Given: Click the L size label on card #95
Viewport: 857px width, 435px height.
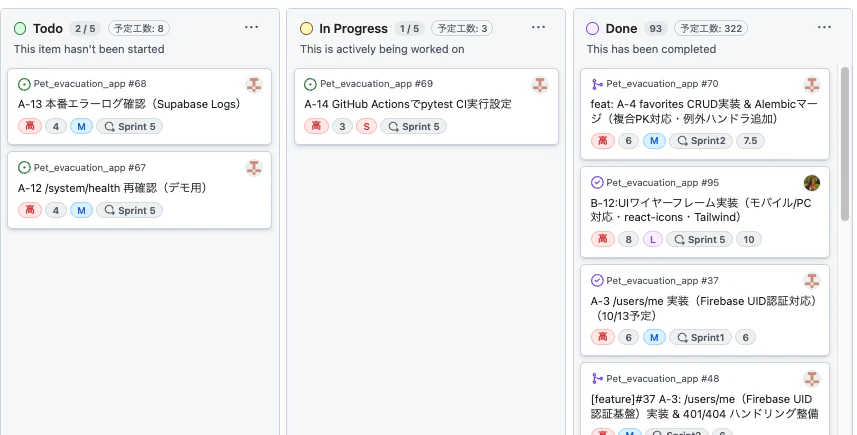Looking at the screenshot, I should (x=653, y=239).
